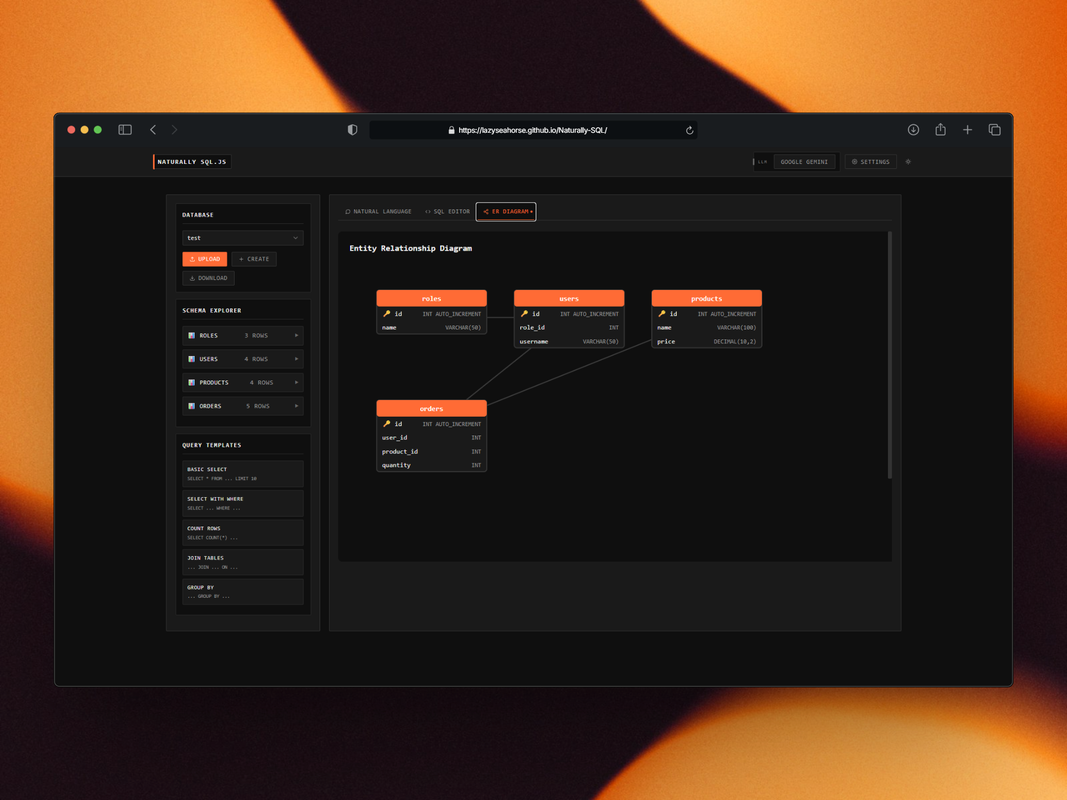
Task: Click the key icon in products table
Action: [661, 314]
